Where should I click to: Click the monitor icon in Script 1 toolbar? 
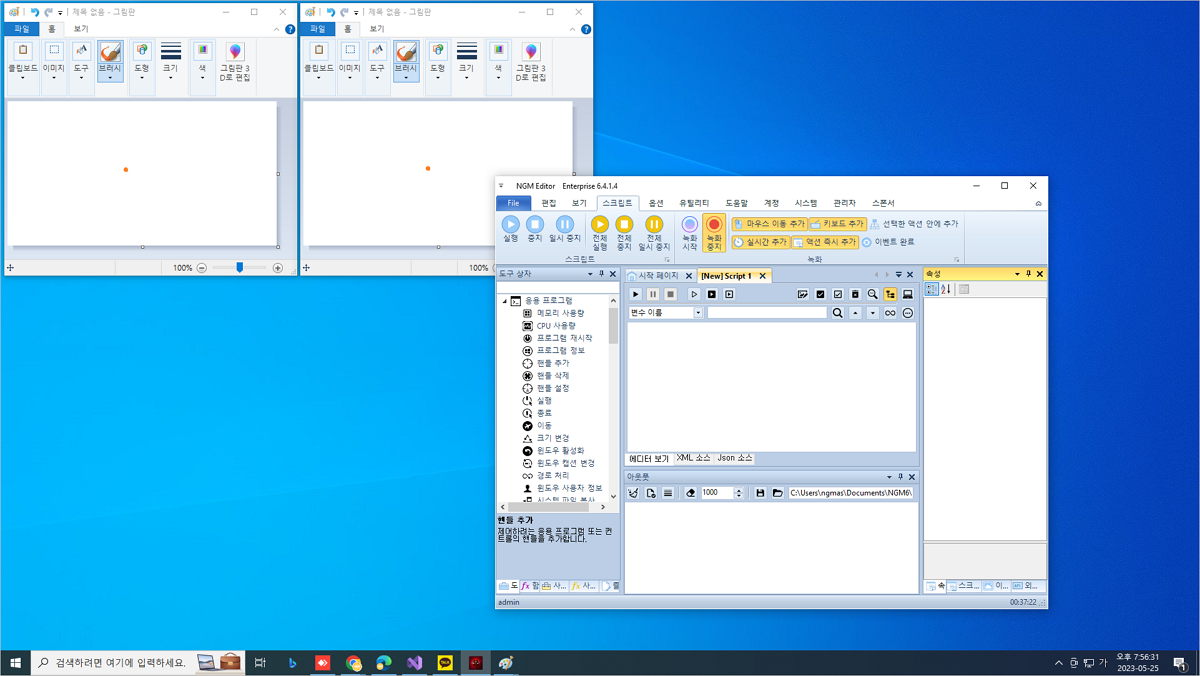point(908,295)
